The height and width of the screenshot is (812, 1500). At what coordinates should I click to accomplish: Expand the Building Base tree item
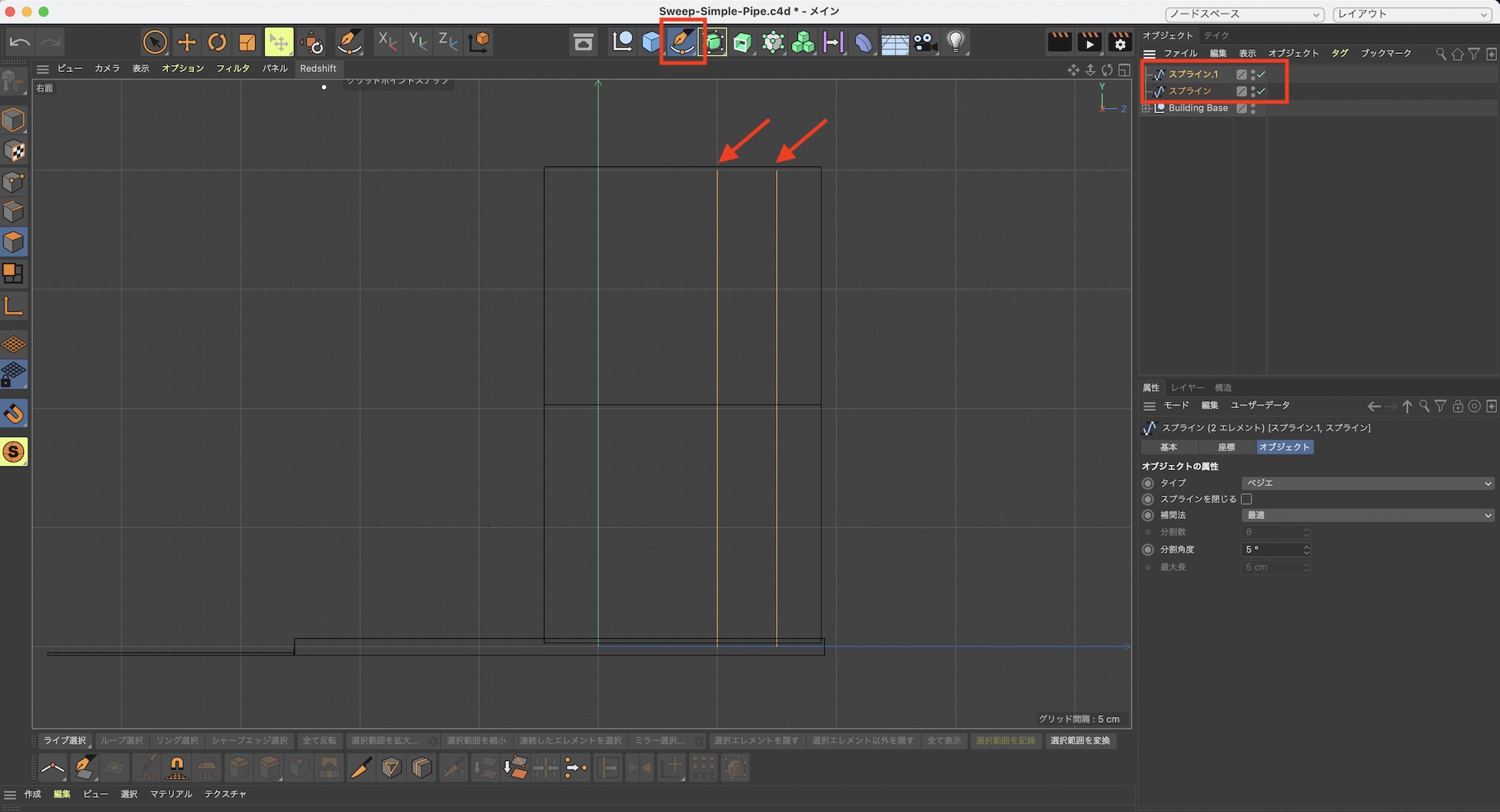point(1145,109)
